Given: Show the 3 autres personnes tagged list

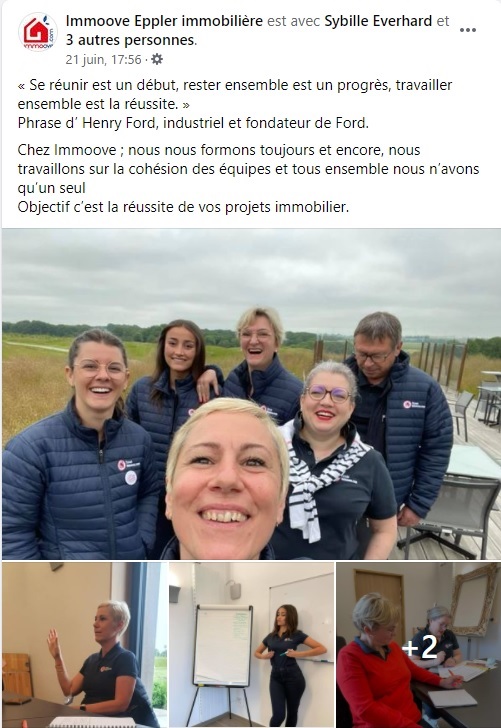Looking at the screenshot, I should click(130, 40).
